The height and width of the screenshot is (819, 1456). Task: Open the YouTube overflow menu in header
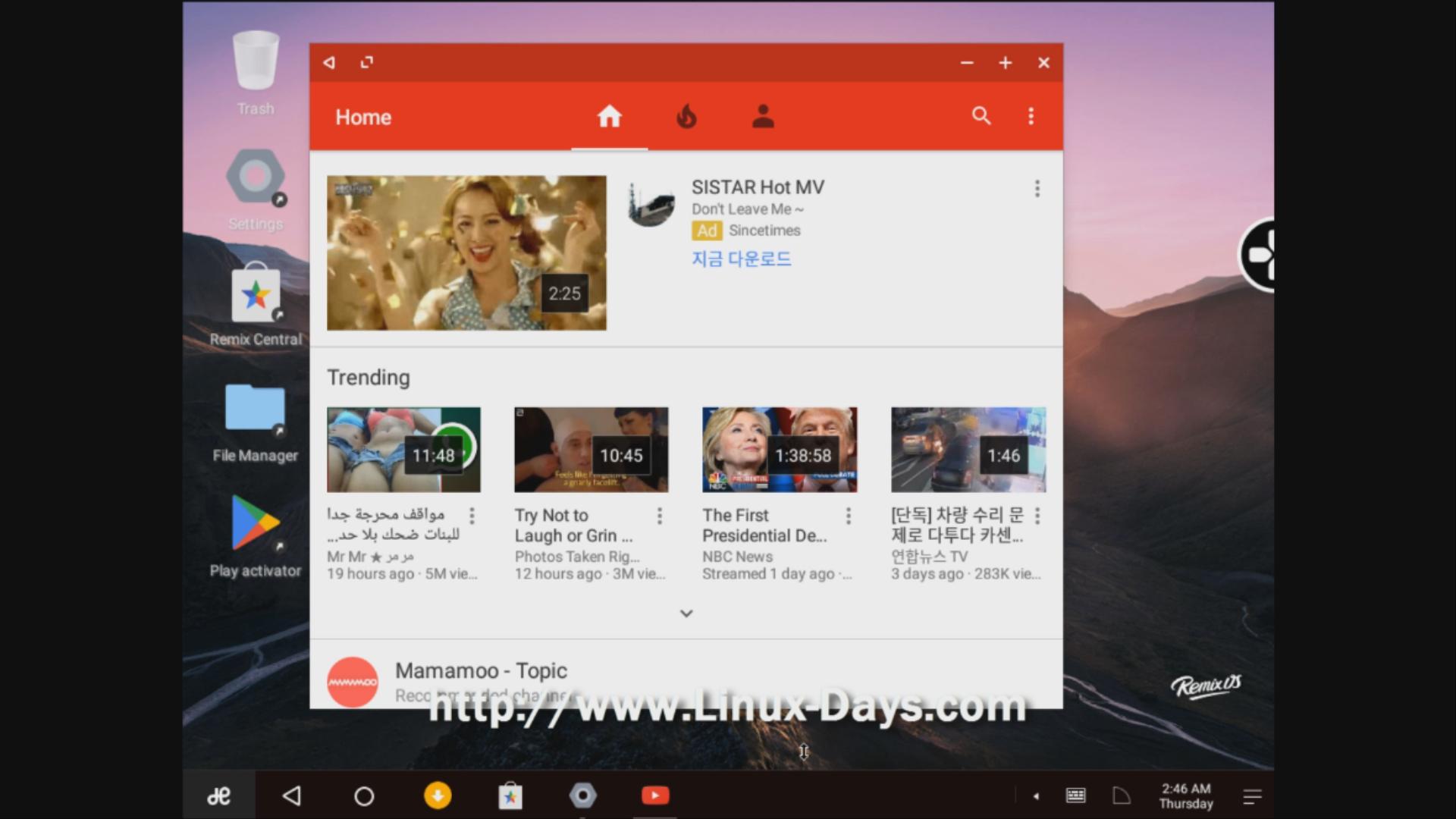[x=1031, y=116]
